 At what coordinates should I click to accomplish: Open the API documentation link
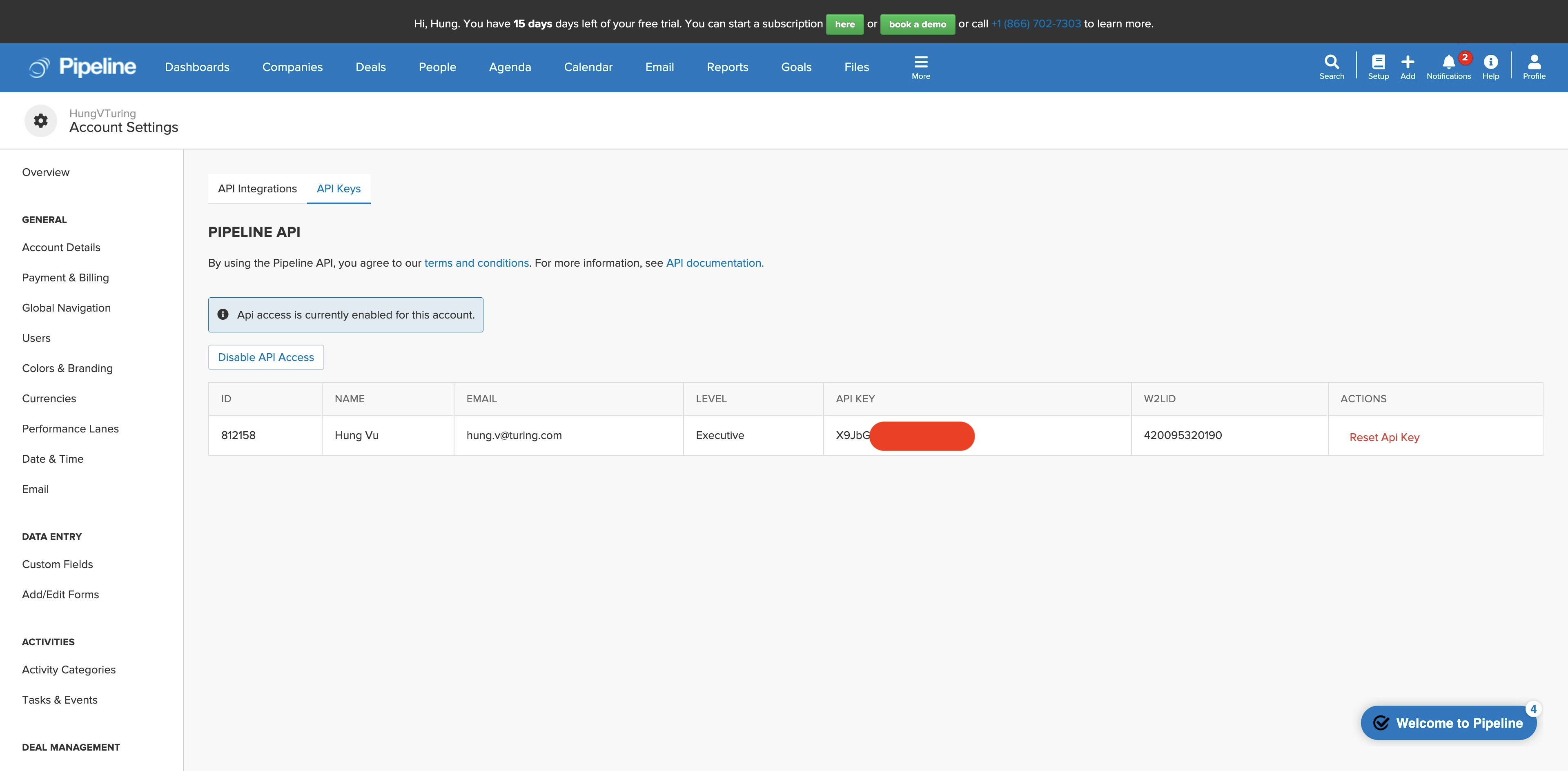715,263
